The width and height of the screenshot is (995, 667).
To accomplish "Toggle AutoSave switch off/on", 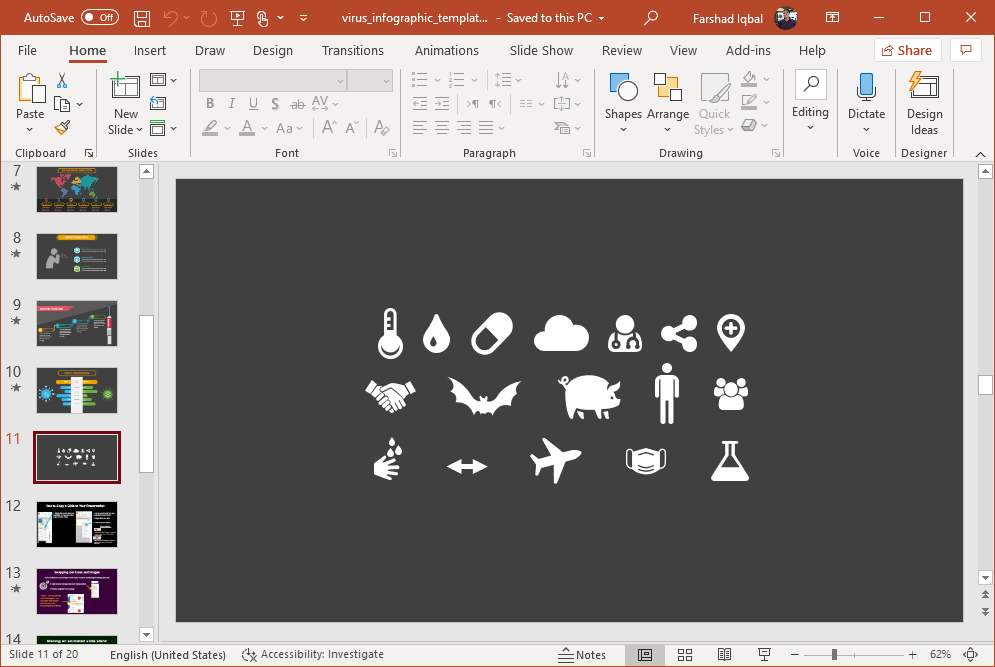I will click(x=99, y=18).
